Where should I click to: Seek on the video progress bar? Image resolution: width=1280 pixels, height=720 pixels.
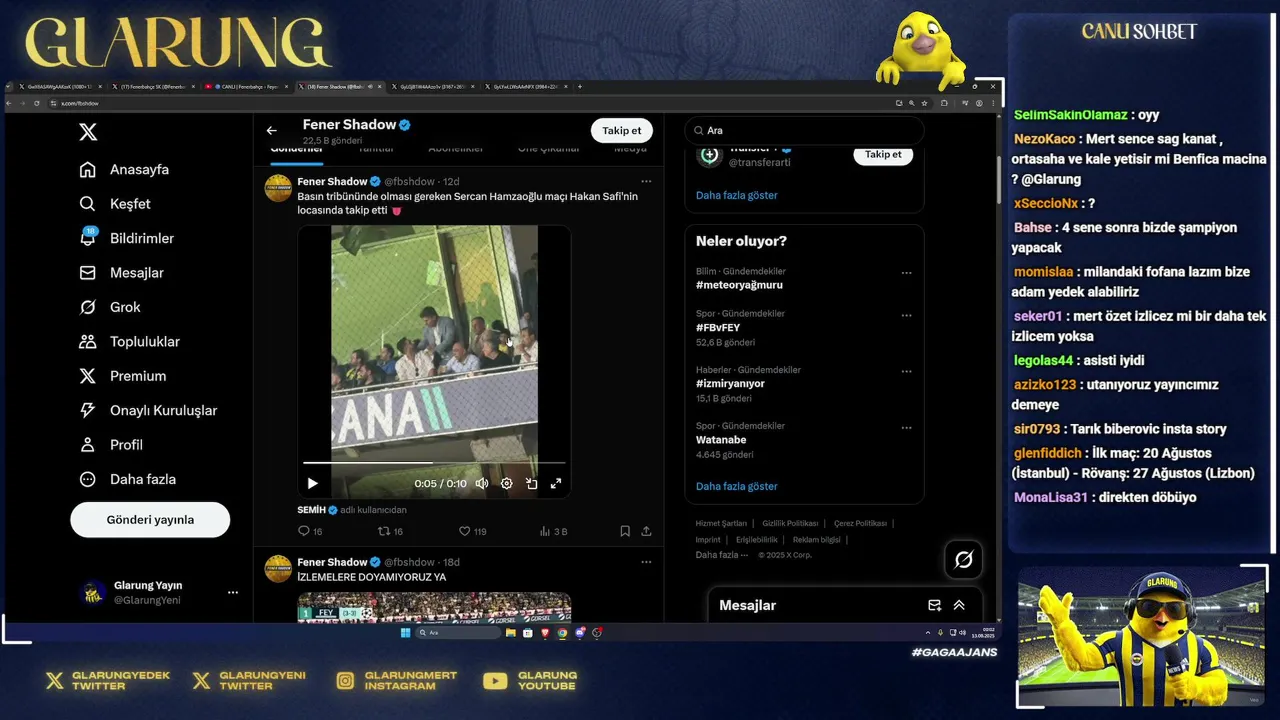434,463
